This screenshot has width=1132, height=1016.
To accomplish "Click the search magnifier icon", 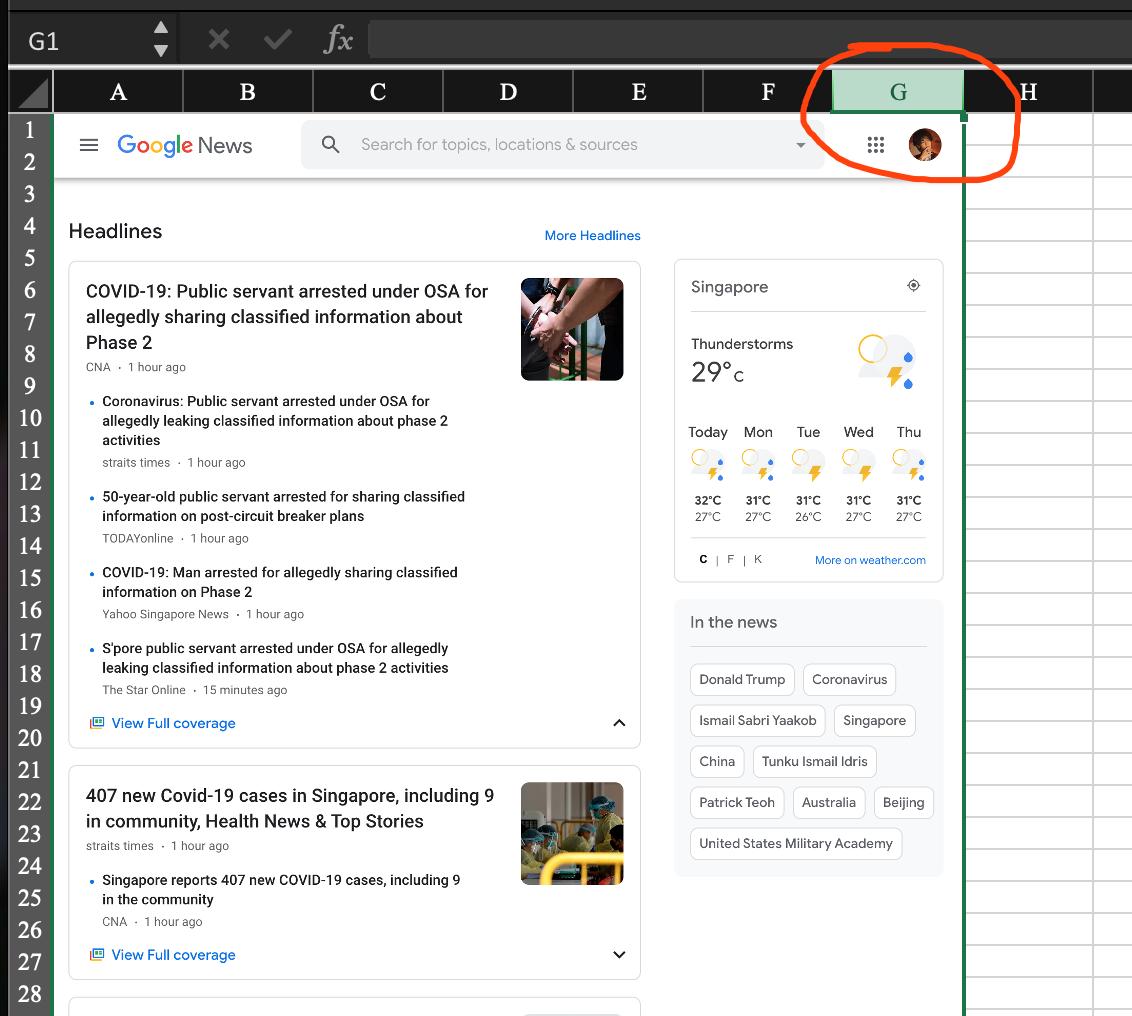I will [x=331, y=145].
